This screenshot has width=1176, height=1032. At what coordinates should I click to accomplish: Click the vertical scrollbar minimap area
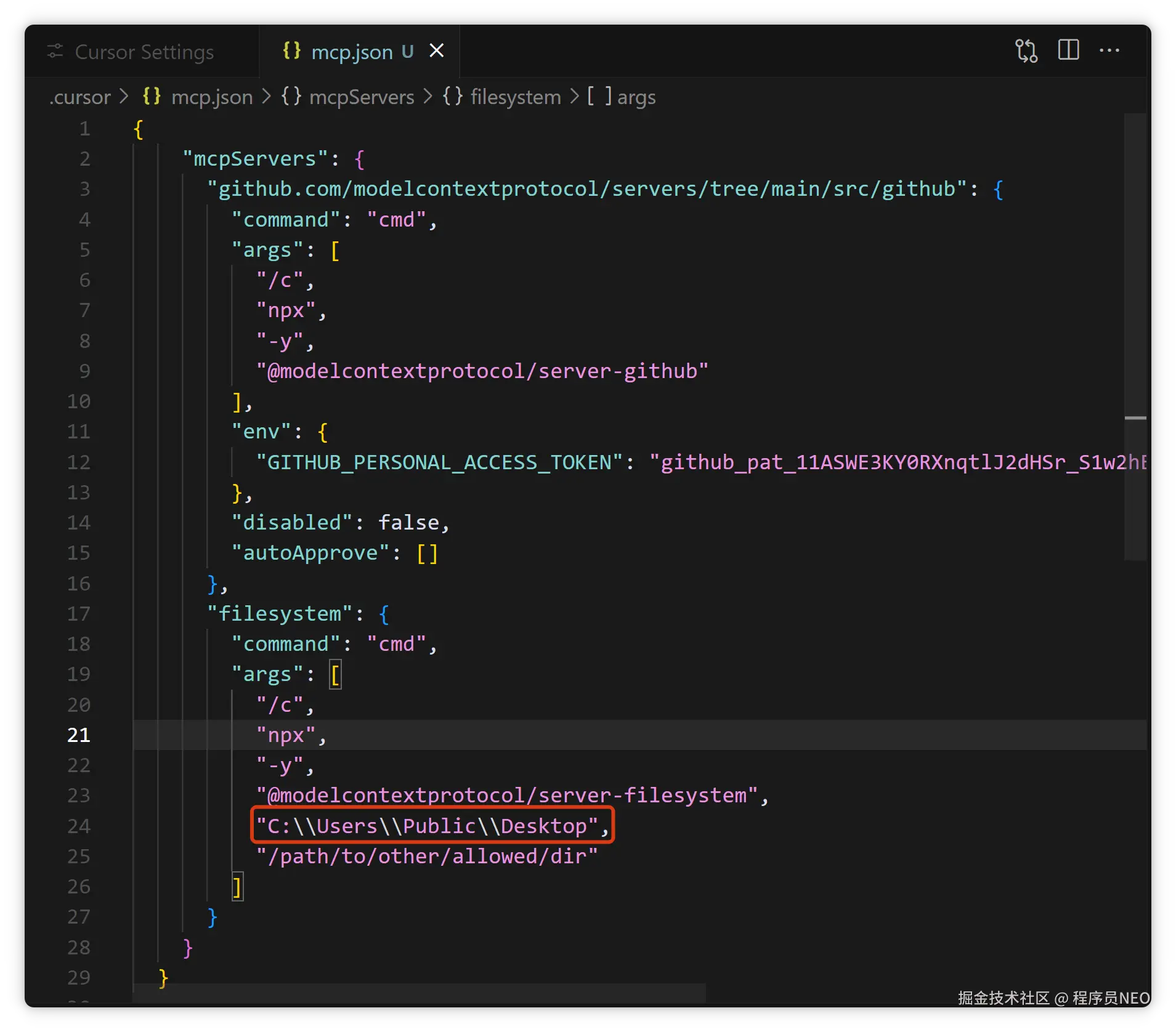coord(1135,336)
